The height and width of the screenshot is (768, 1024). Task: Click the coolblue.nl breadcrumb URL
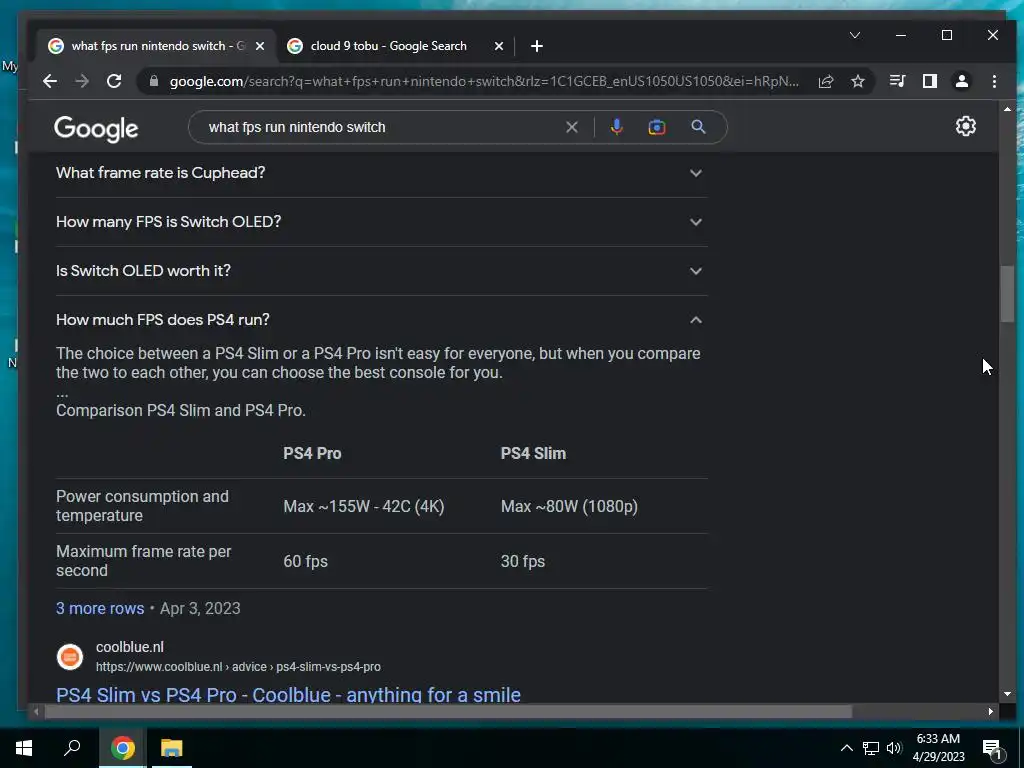point(238,667)
